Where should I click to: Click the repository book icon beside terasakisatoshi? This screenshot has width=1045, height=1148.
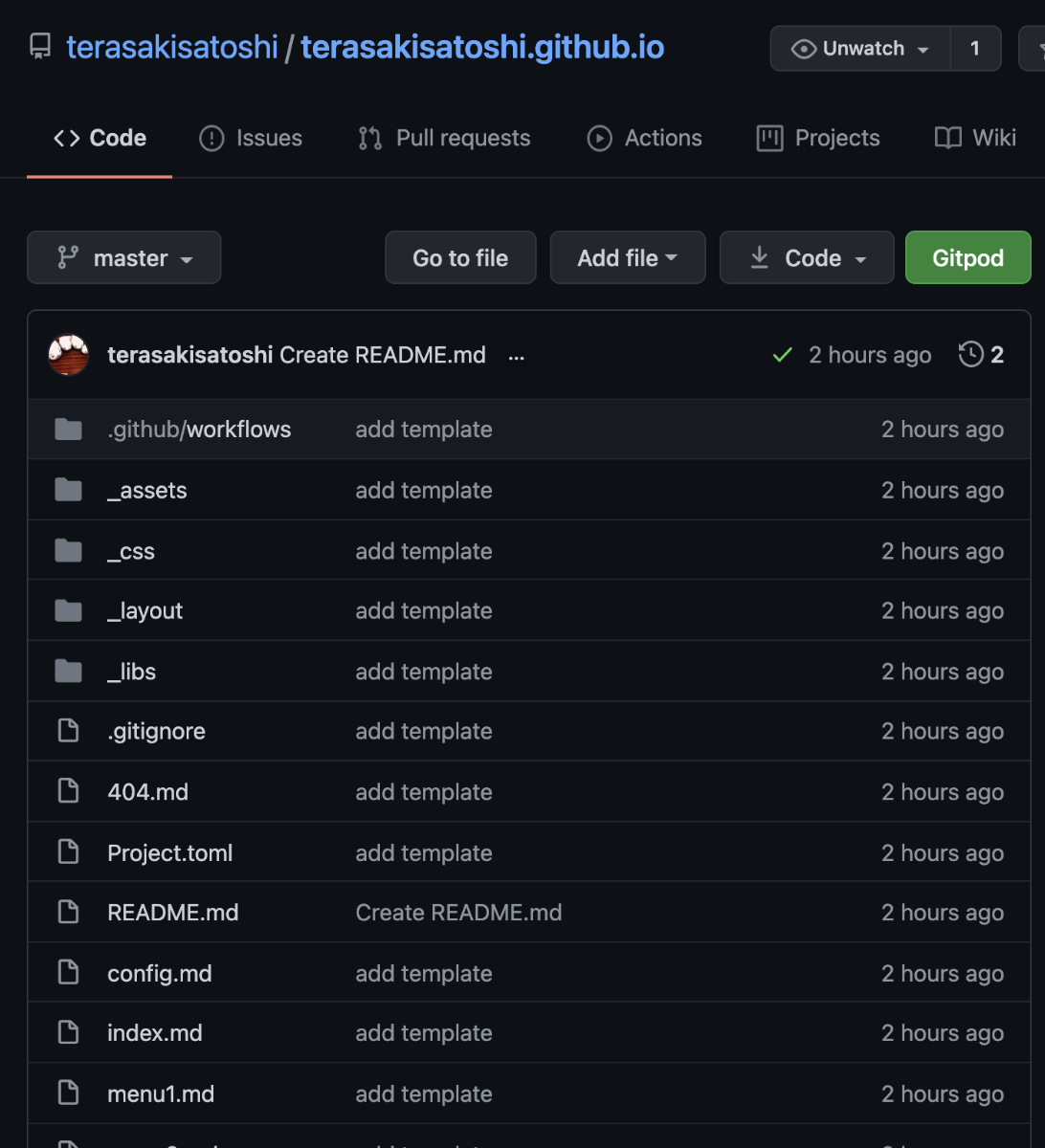(x=40, y=47)
